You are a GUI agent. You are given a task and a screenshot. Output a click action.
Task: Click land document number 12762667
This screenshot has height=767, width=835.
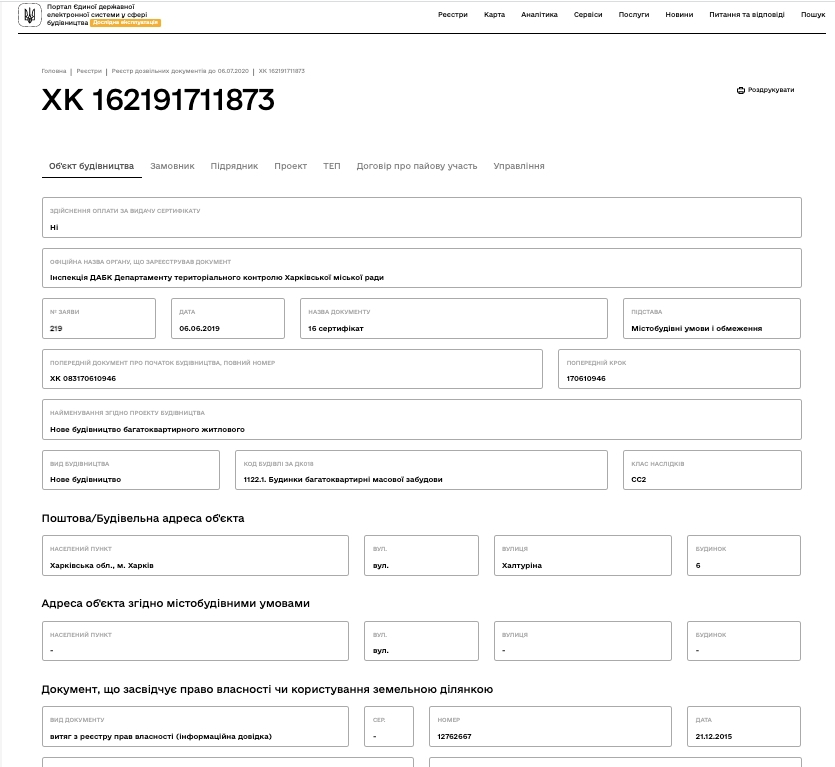454,737
